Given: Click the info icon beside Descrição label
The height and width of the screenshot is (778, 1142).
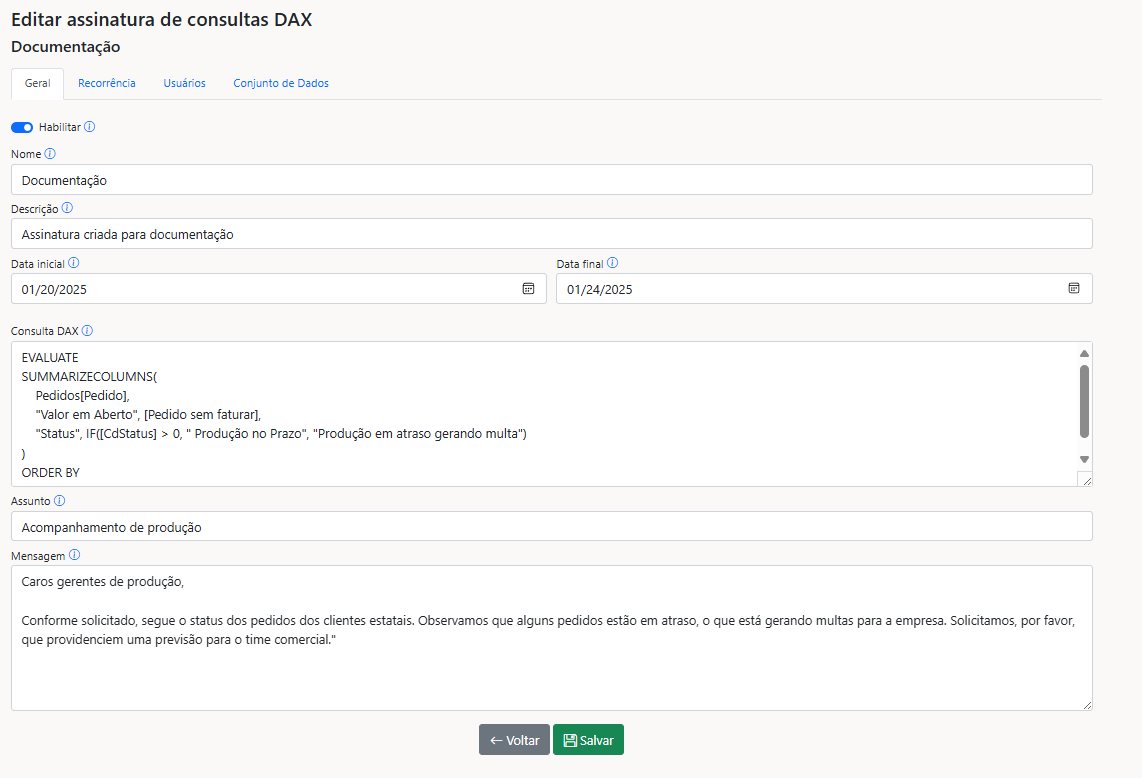Looking at the screenshot, I should [67, 208].
